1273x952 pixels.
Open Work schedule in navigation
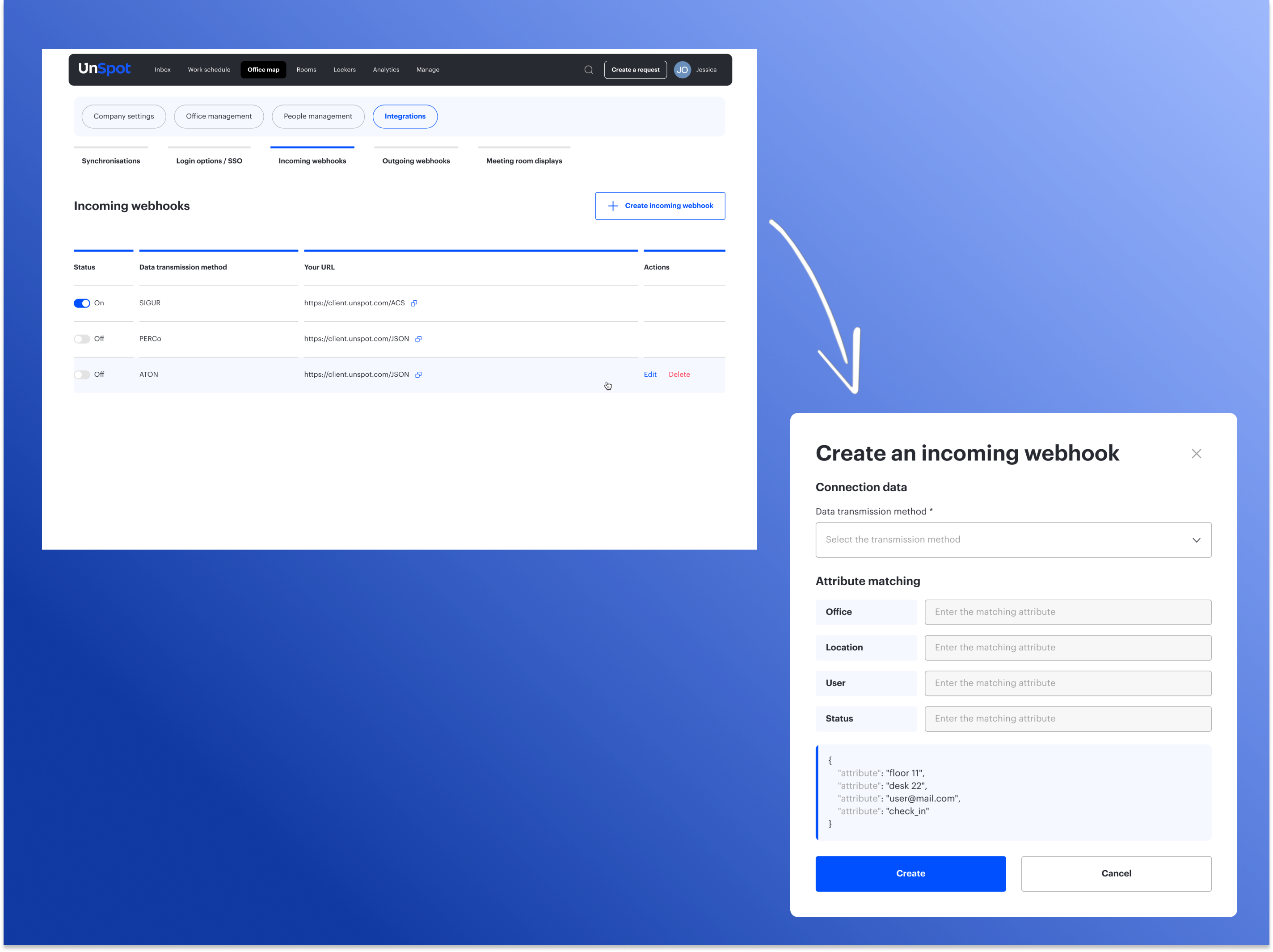[x=209, y=70]
